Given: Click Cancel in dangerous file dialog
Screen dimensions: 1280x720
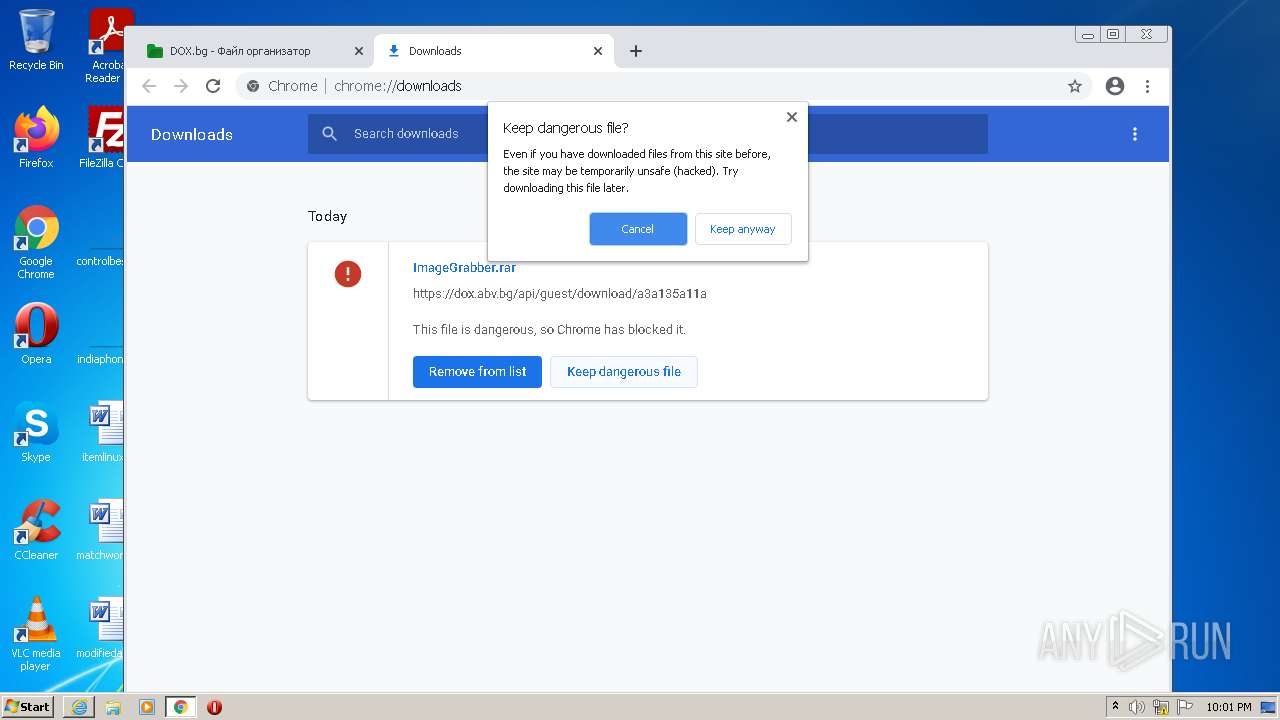Looking at the screenshot, I should pos(638,229).
